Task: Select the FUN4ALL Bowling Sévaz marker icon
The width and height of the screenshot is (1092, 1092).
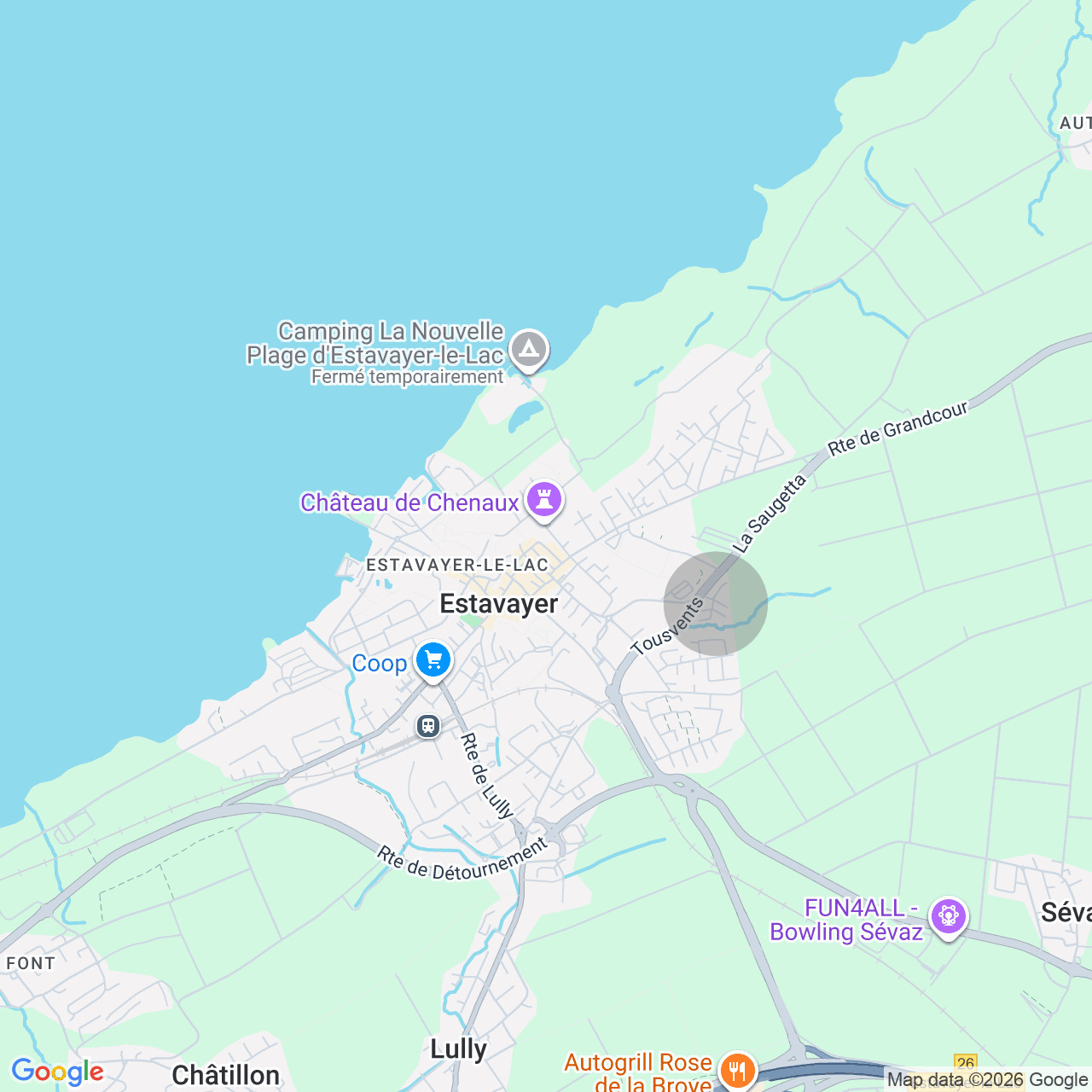Action: pos(948,917)
